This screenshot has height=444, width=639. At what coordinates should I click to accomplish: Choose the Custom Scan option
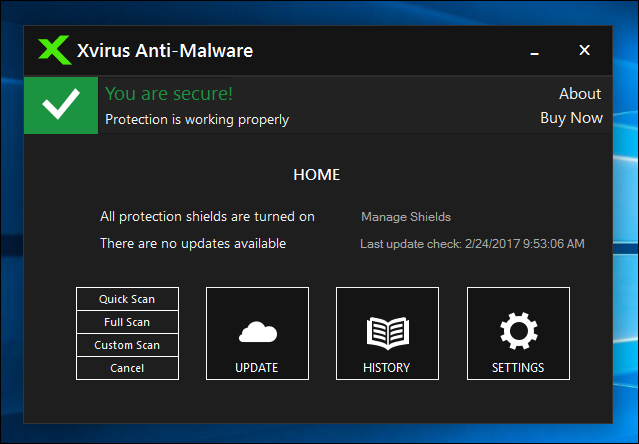127,345
